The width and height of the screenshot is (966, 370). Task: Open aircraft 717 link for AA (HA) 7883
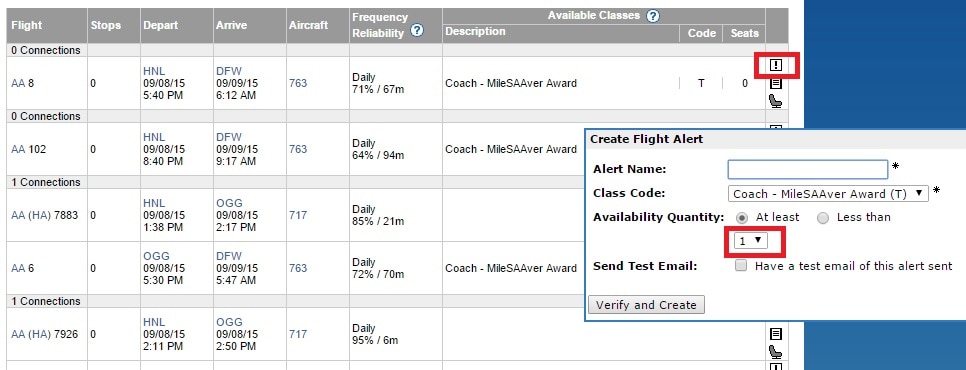pos(298,215)
